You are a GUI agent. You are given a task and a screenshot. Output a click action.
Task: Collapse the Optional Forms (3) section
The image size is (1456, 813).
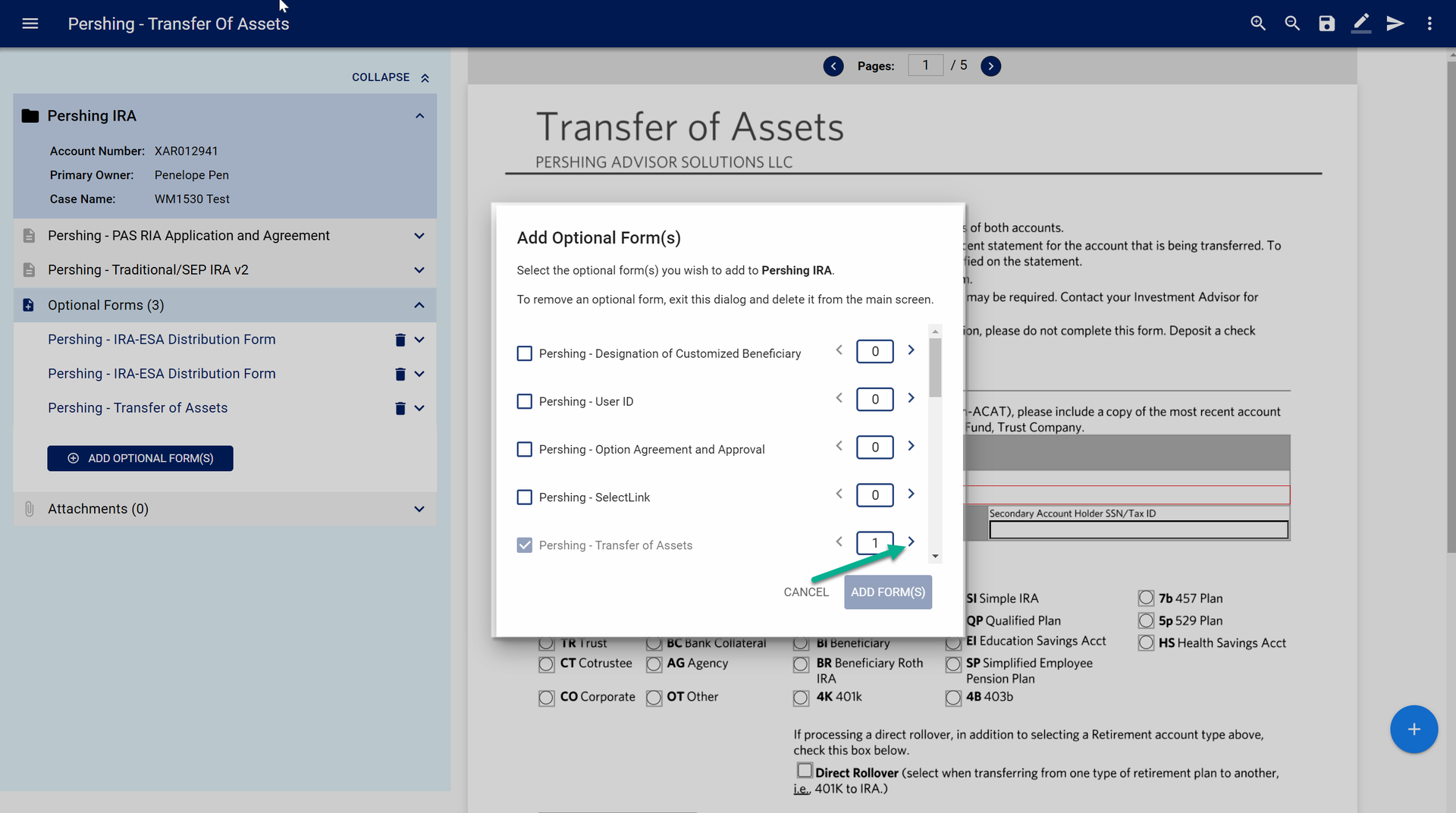pyautogui.click(x=419, y=305)
